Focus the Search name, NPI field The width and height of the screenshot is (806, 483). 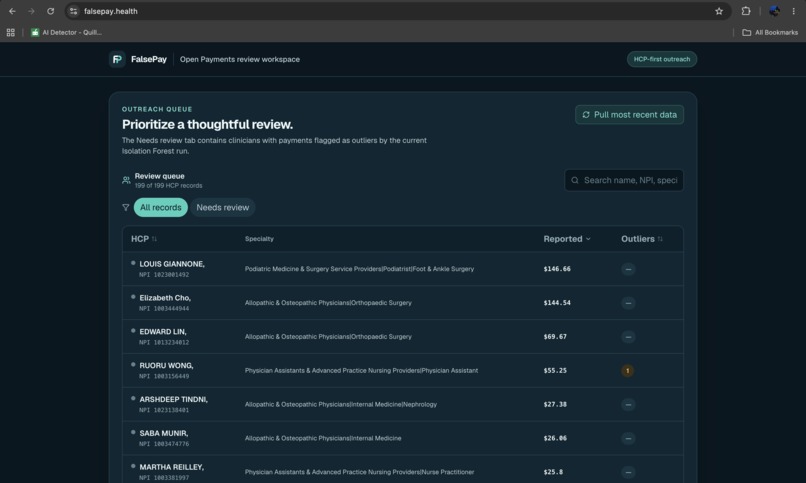[x=624, y=180]
